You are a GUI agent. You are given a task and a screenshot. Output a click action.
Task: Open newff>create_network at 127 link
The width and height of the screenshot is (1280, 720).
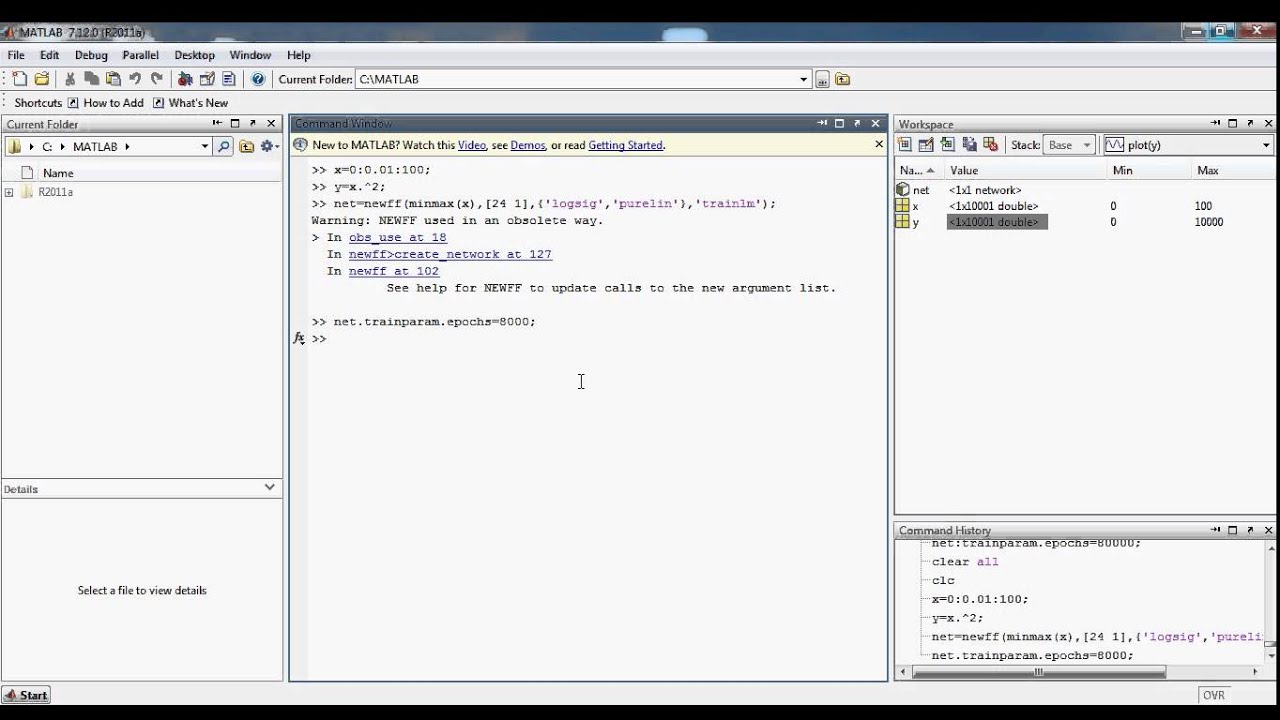[450, 254]
